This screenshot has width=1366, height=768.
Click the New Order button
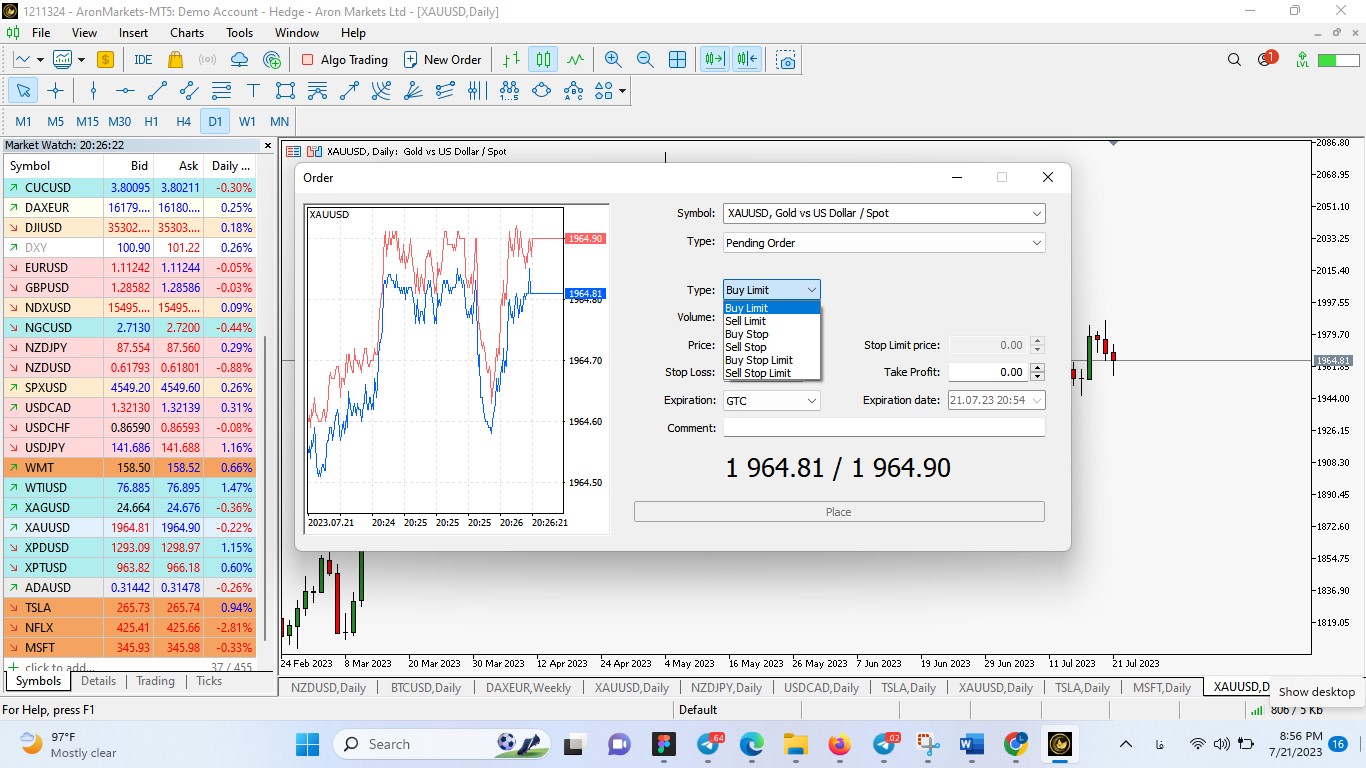[x=442, y=60]
